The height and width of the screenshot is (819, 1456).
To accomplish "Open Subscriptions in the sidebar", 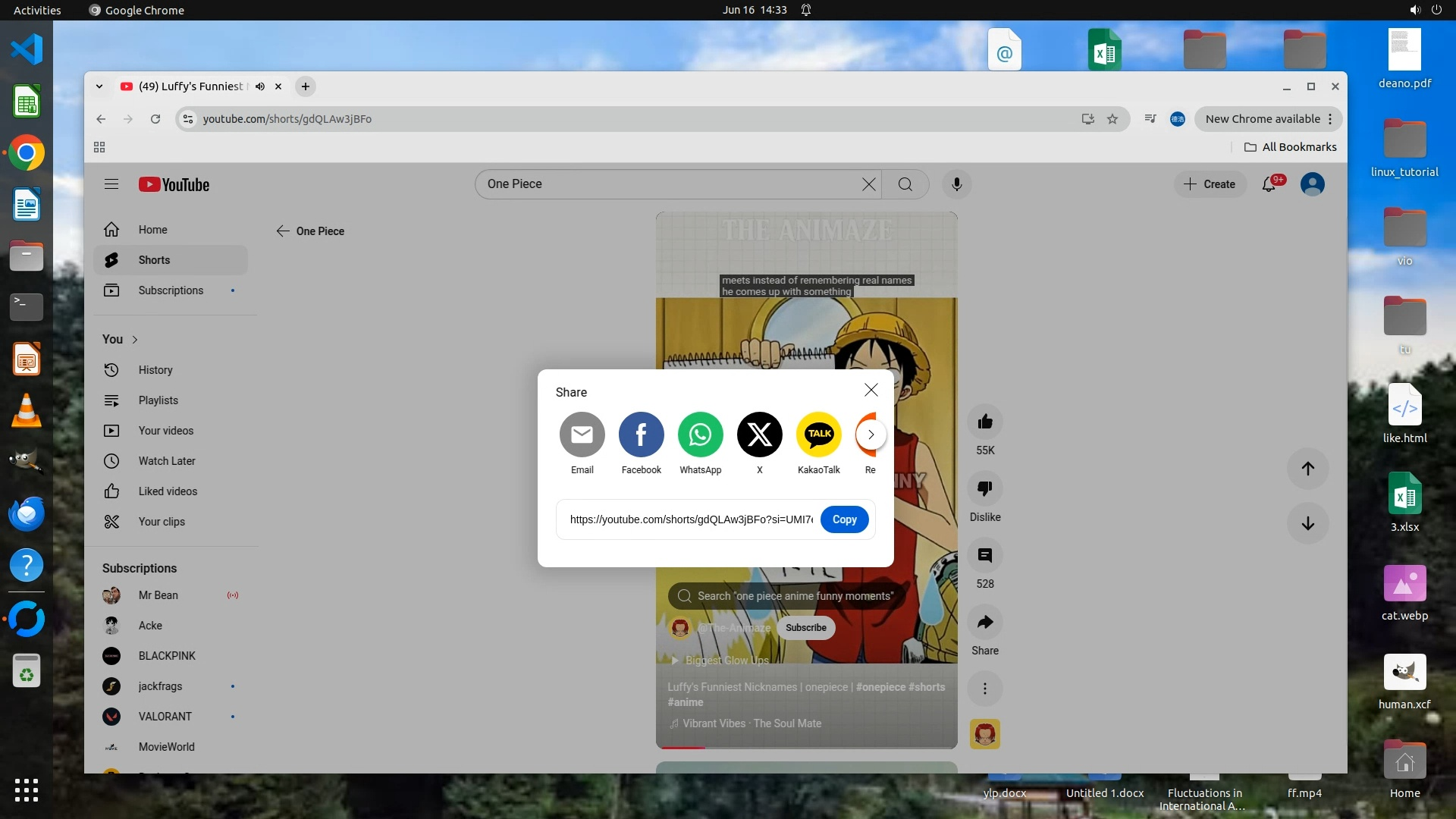I will coord(171,290).
